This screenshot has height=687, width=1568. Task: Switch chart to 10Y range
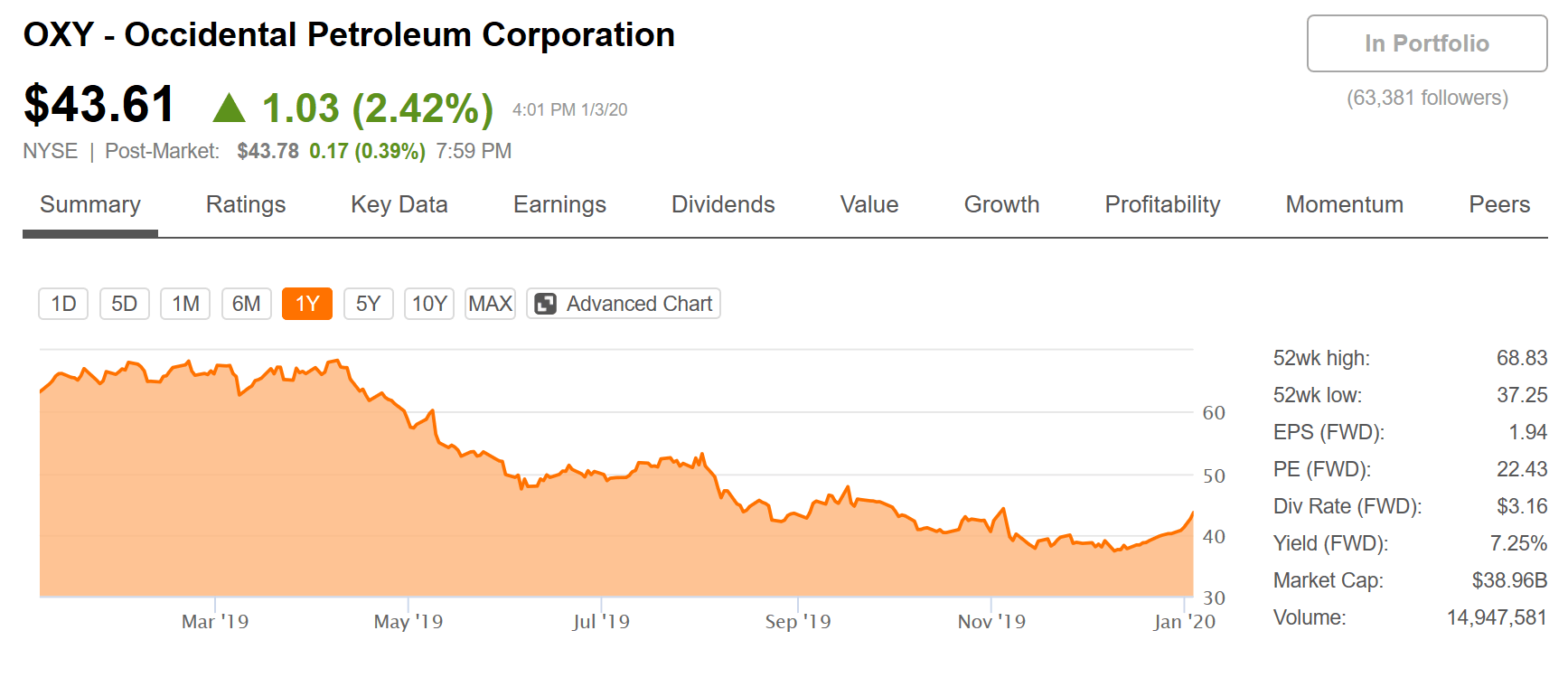[x=429, y=304]
